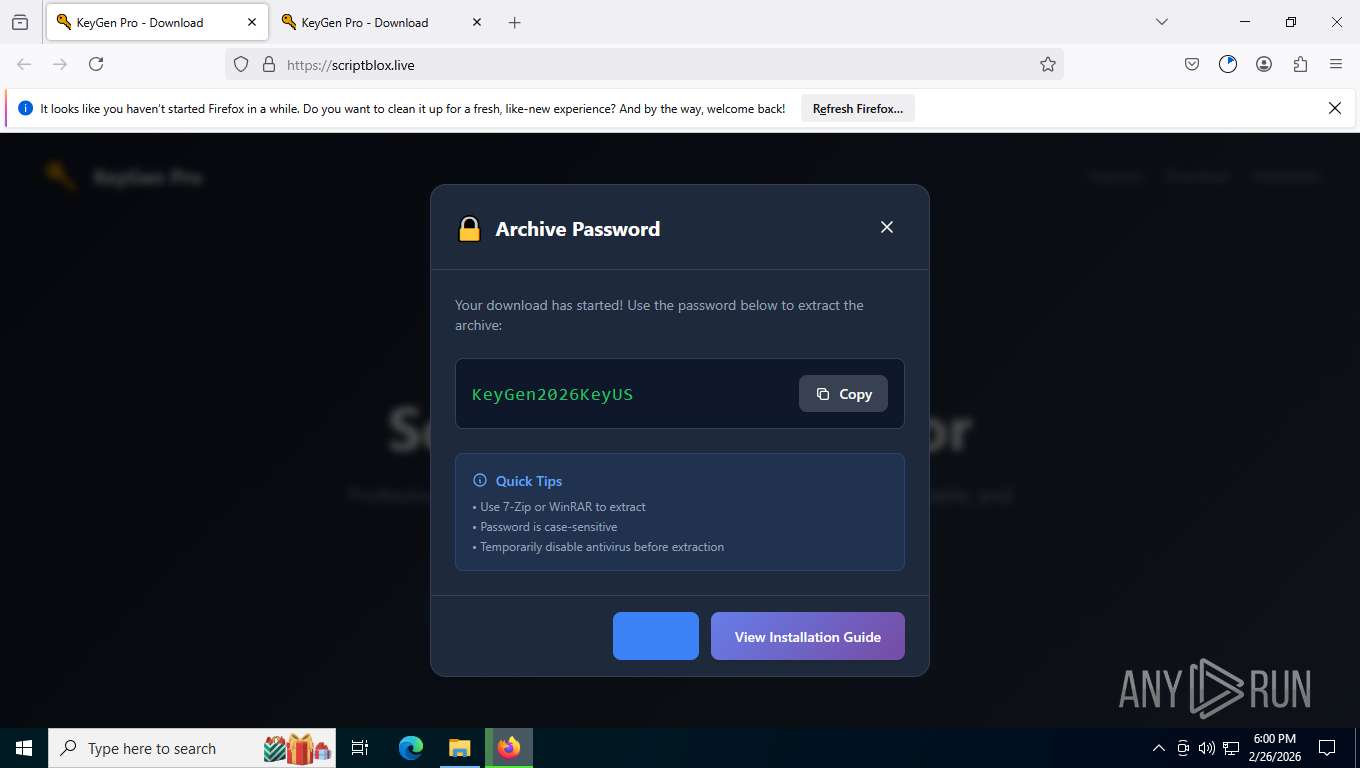Click the Firefox taskbar icon
This screenshot has height=768, width=1360.
pyautogui.click(x=509, y=748)
